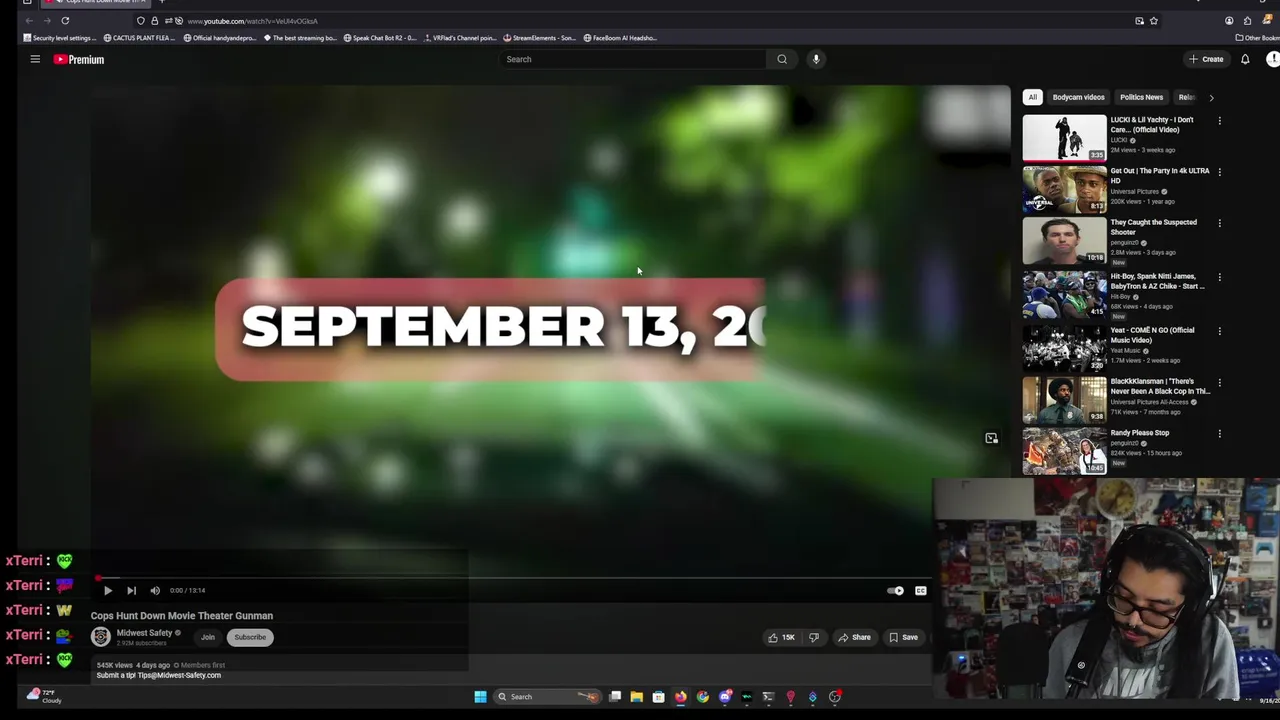Viewport: 1280px width, 720px height.
Task: Open options for They Caught the Suspected Shooter
Action: coord(1219,223)
